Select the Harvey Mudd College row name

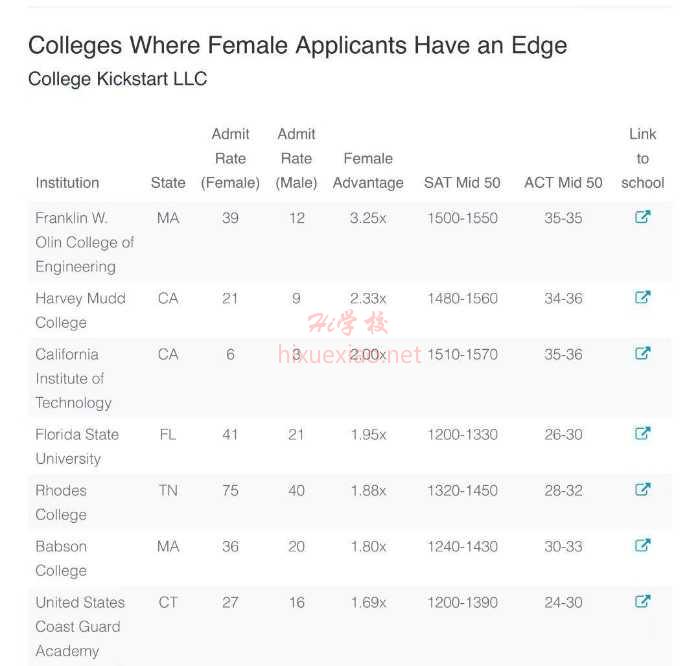[80, 310]
